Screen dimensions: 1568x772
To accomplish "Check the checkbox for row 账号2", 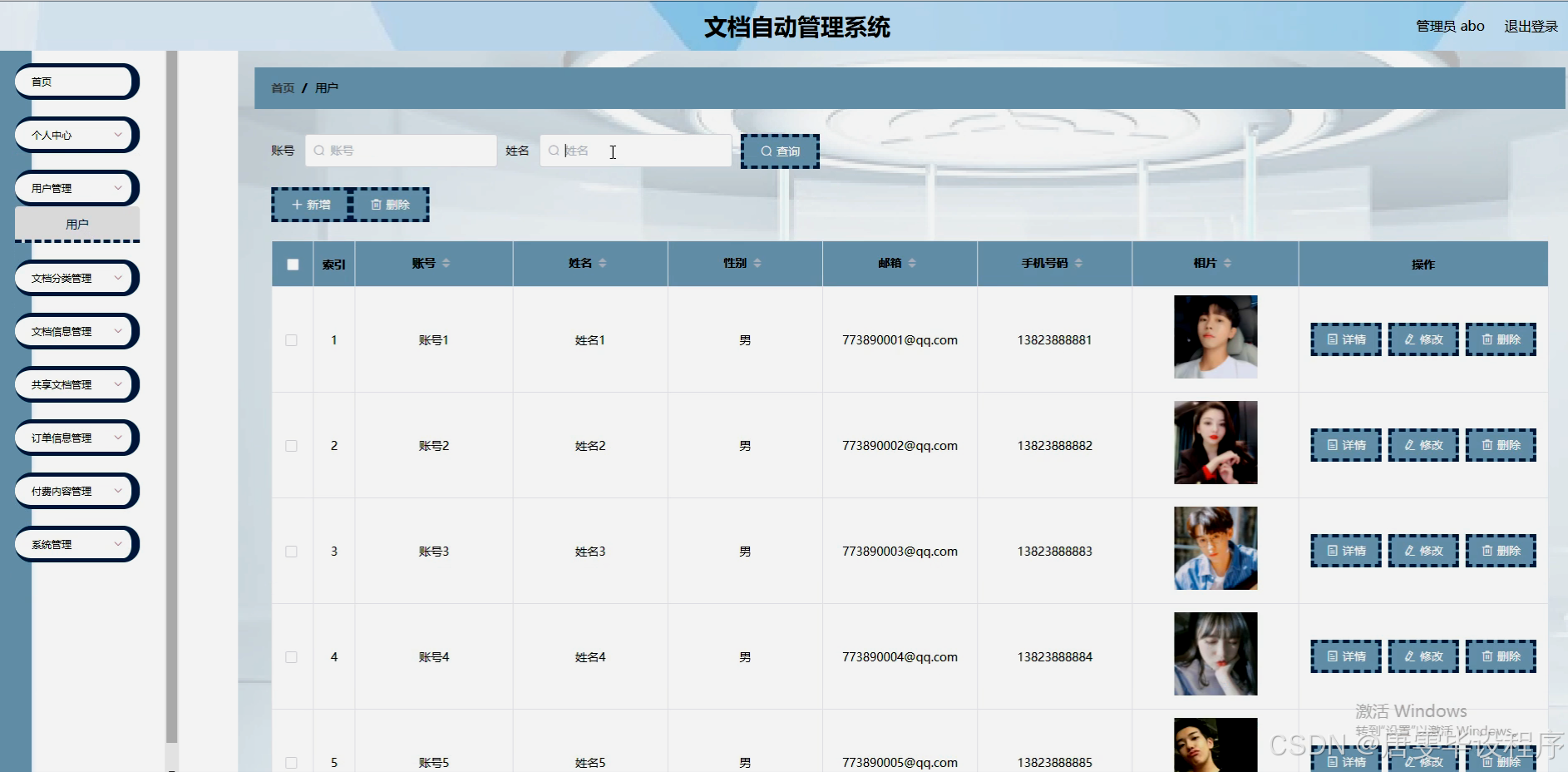I will click(x=291, y=446).
